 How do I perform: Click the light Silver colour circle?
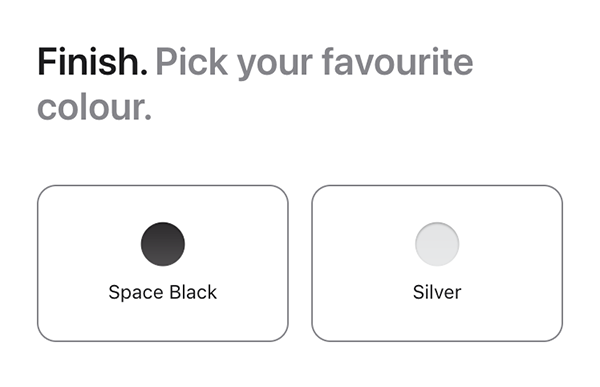click(437, 244)
